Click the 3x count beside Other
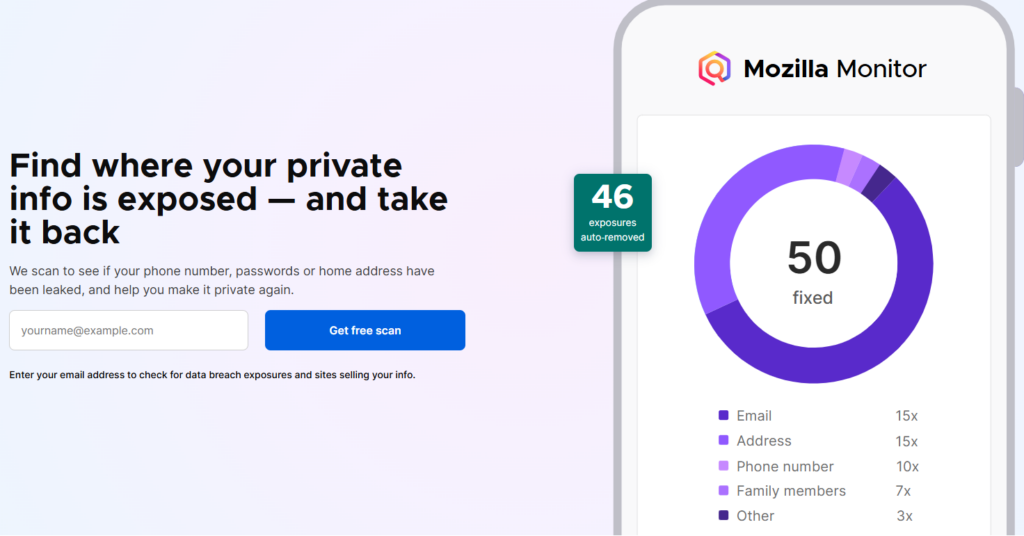1024x536 pixels. coord(904,516)
